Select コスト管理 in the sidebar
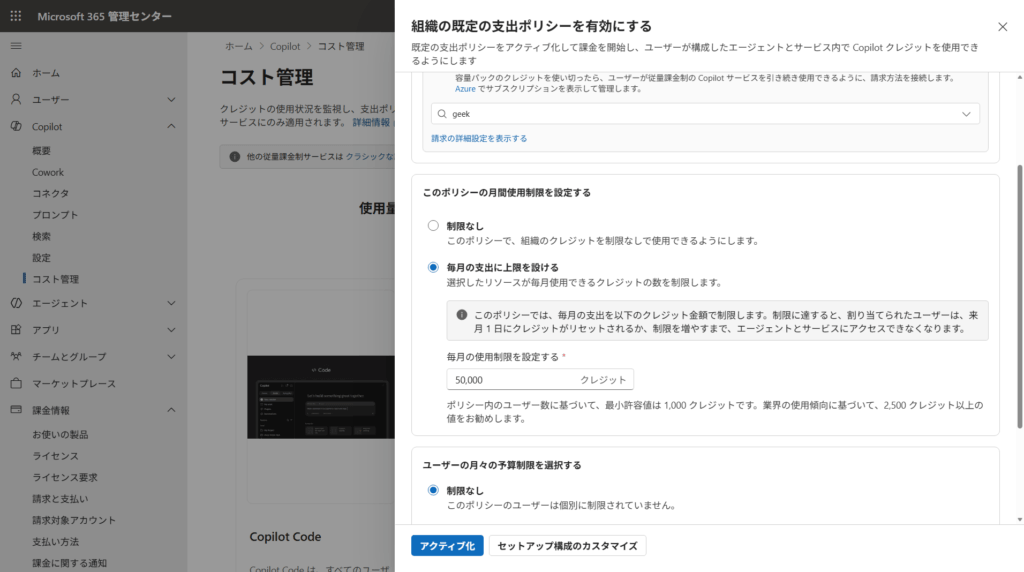Screen dimensions: 1024x572 tap(56, 279)
